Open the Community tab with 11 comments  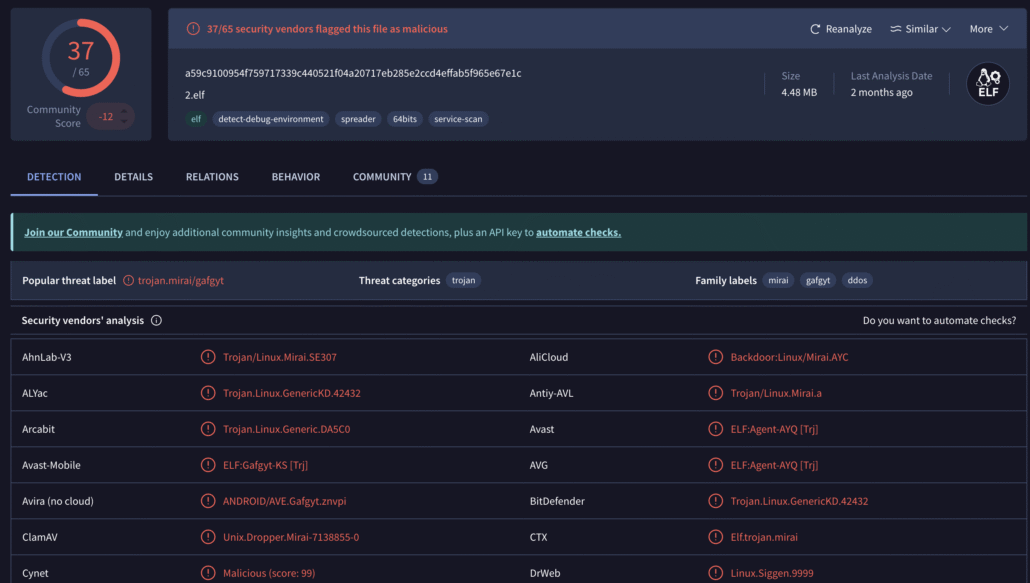(x=394, y=177)
